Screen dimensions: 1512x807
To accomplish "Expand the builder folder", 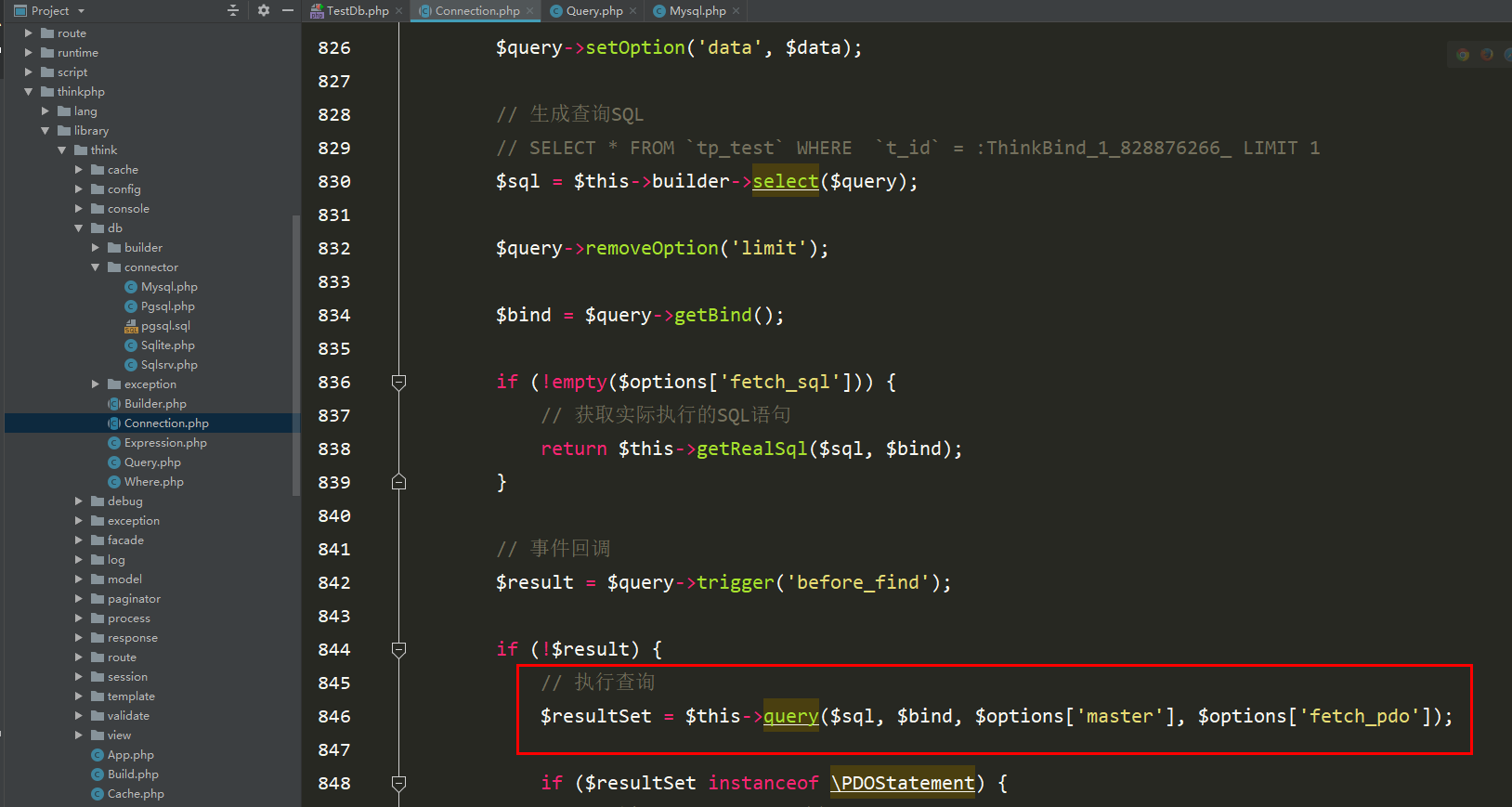I will tap(95, 248).
